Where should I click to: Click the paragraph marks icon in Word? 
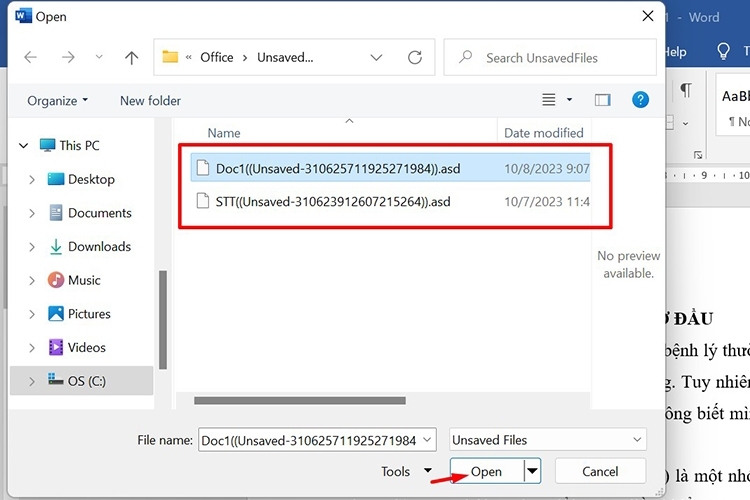[x=685, y=89]
